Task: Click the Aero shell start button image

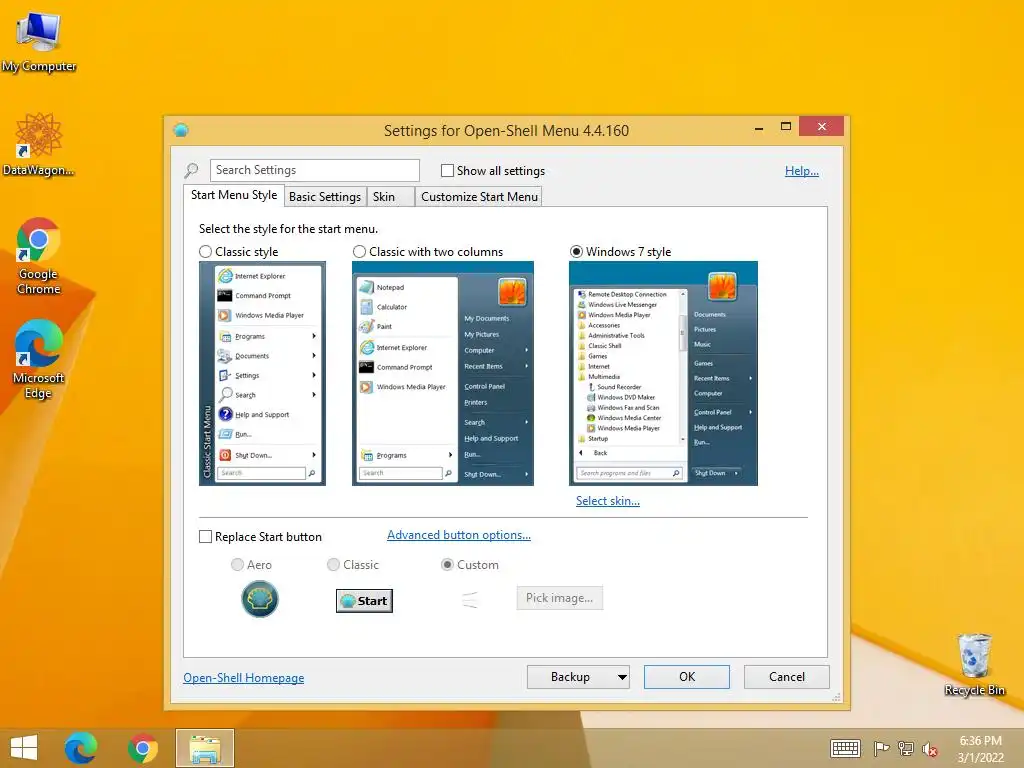Action: (x=260, y=600)
